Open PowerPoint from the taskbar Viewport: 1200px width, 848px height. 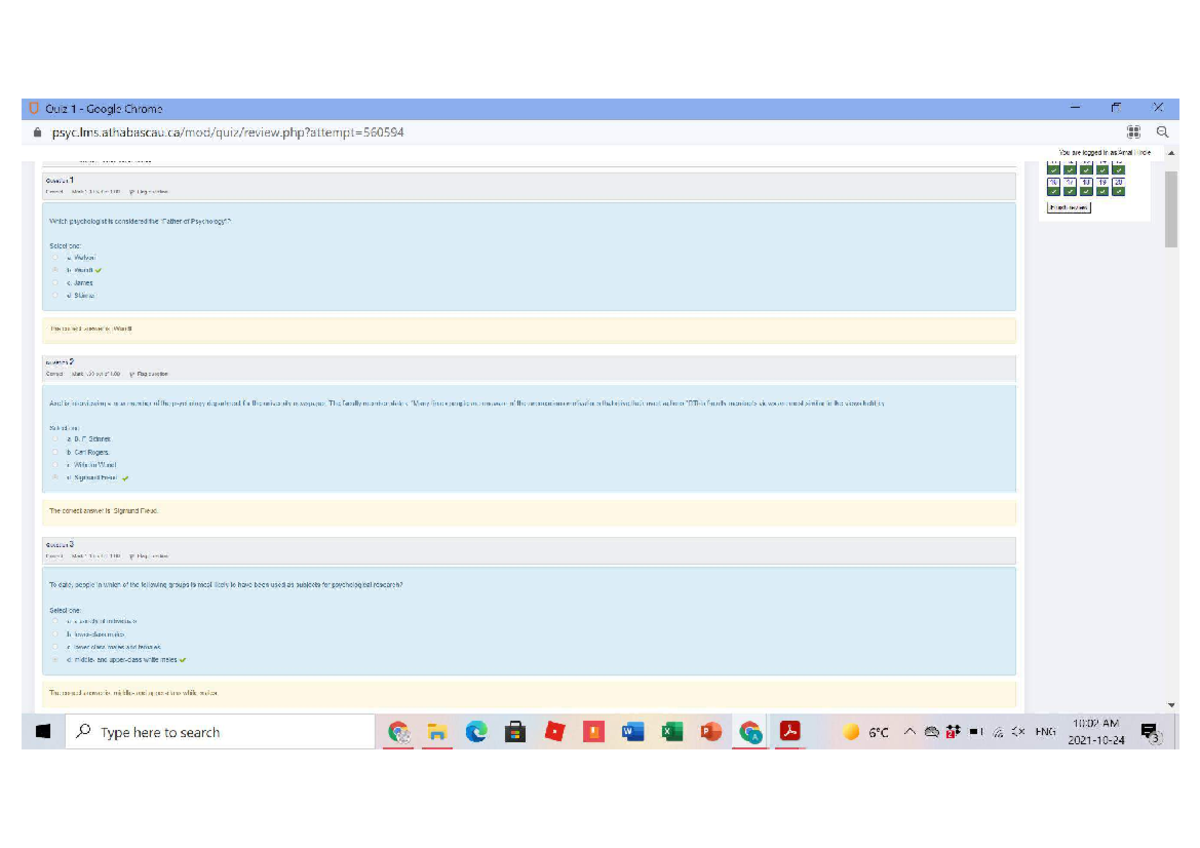click(711, 732)
